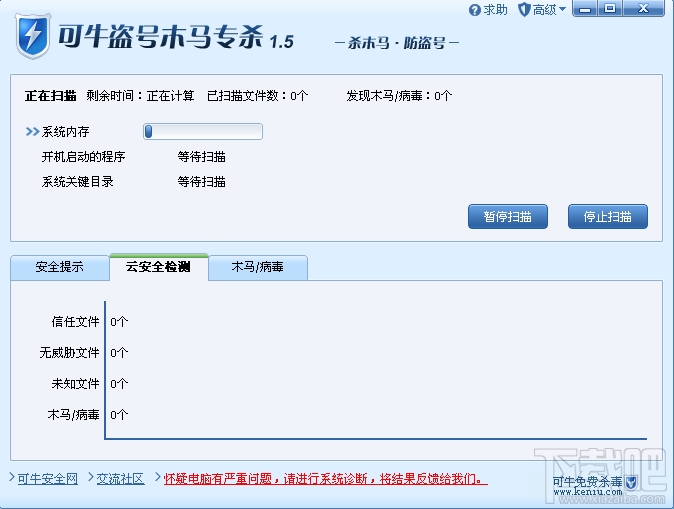Click 等待扫描 beside 系统关键目录
The image size is (674, 509).
202,182
